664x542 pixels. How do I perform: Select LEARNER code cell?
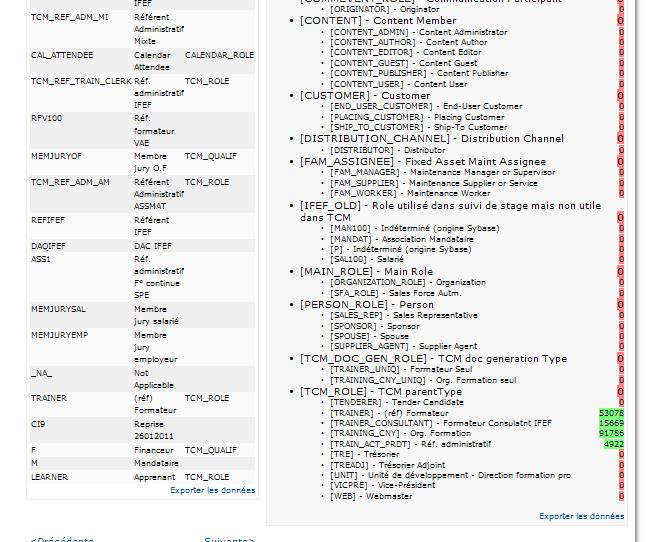tap(49, 477)
